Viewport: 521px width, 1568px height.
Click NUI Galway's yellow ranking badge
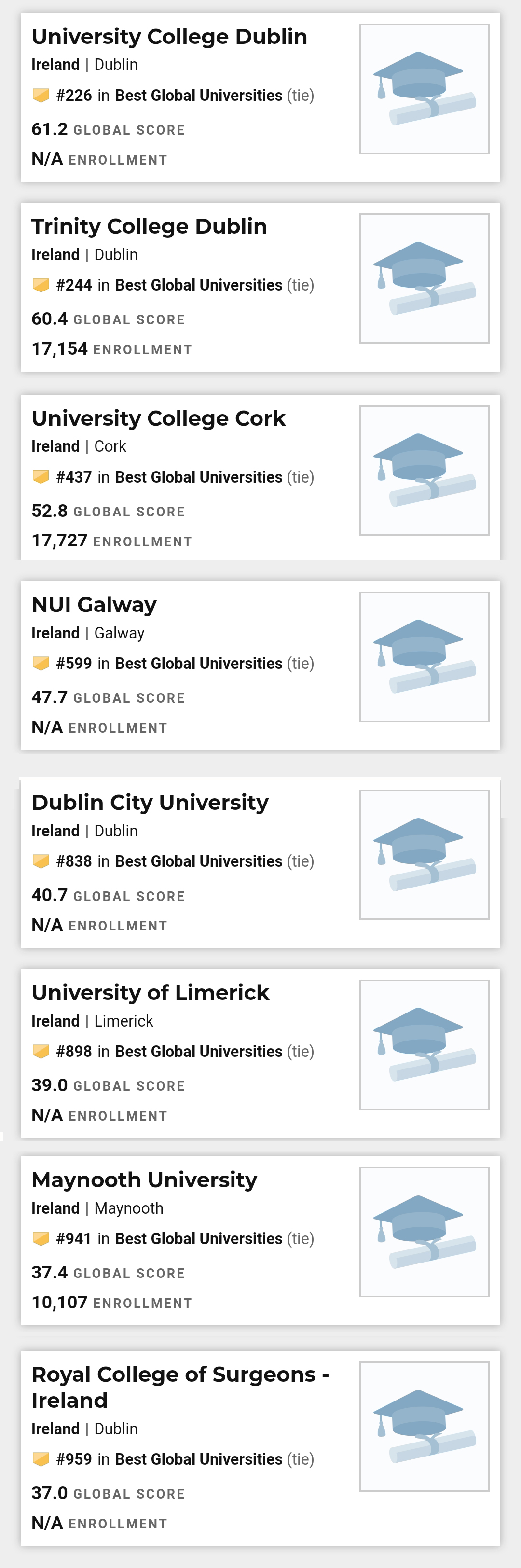tap(40, 663)
